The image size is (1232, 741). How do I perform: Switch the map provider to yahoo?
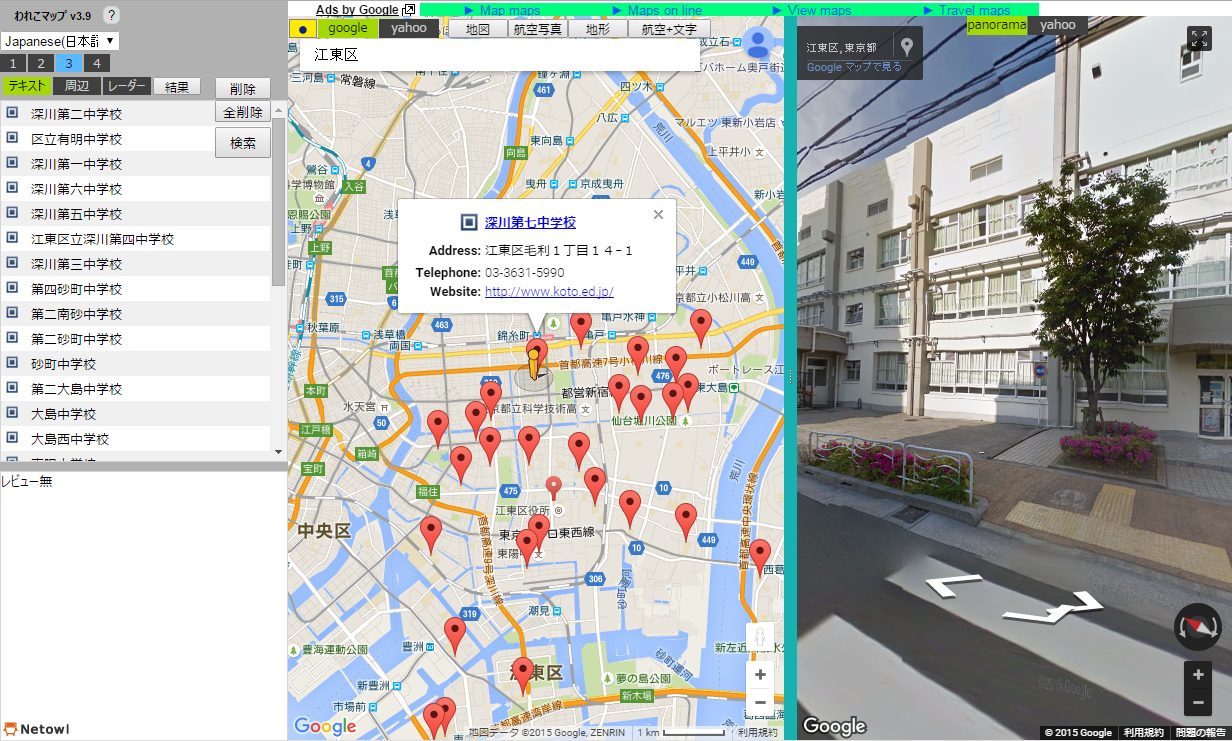point(408,28)
